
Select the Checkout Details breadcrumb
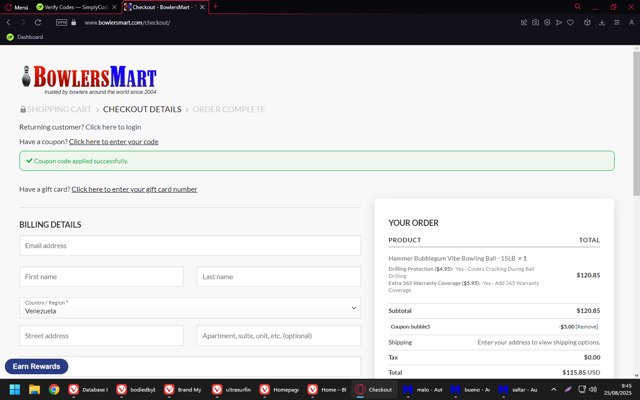(142, 109)
